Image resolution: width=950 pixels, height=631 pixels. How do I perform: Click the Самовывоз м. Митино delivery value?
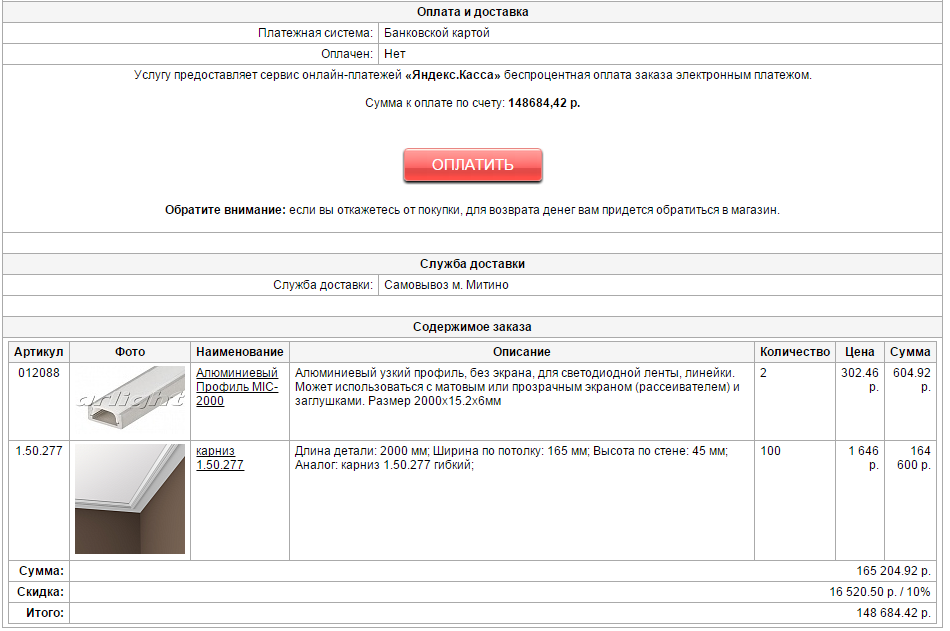pos(446,285)
